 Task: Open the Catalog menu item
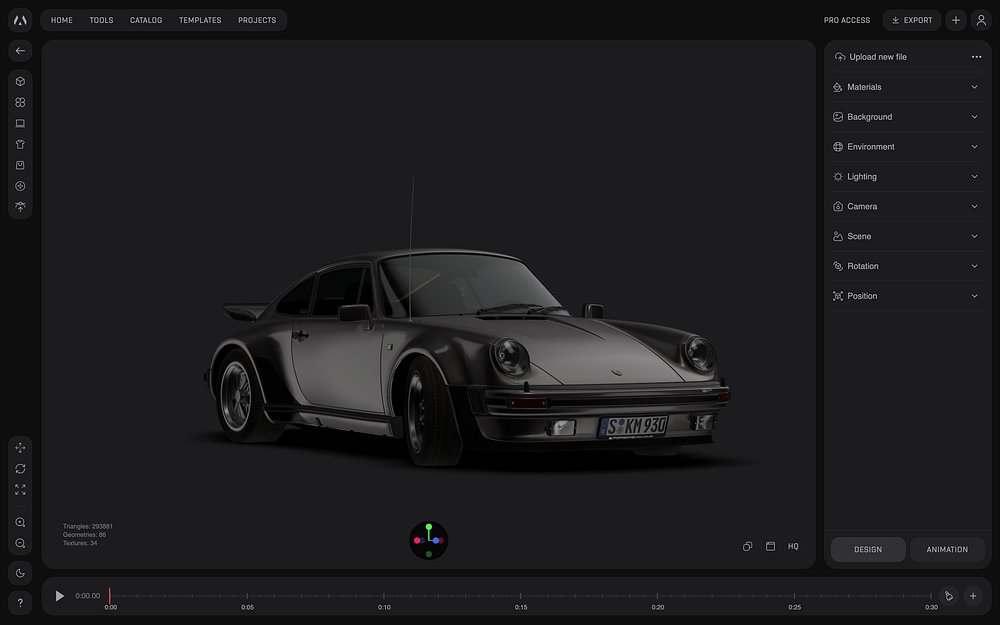pyautogui.click(x=146, y=20)
